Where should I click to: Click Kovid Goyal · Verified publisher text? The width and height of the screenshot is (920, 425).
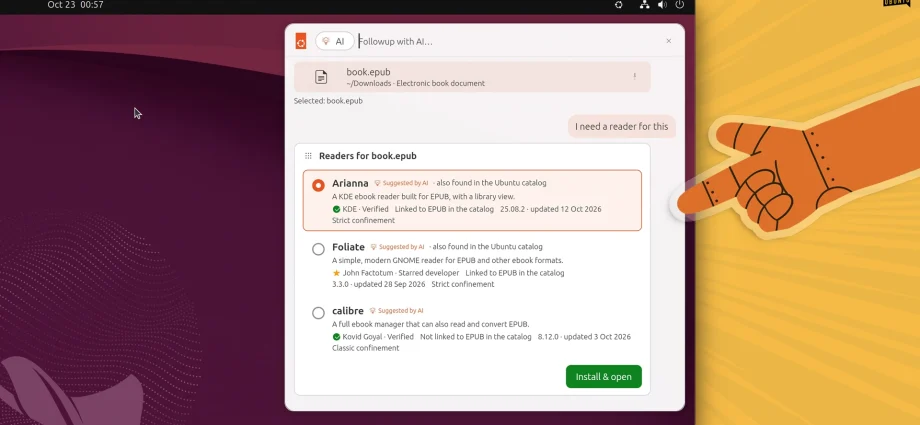click(x=378, y=337)
